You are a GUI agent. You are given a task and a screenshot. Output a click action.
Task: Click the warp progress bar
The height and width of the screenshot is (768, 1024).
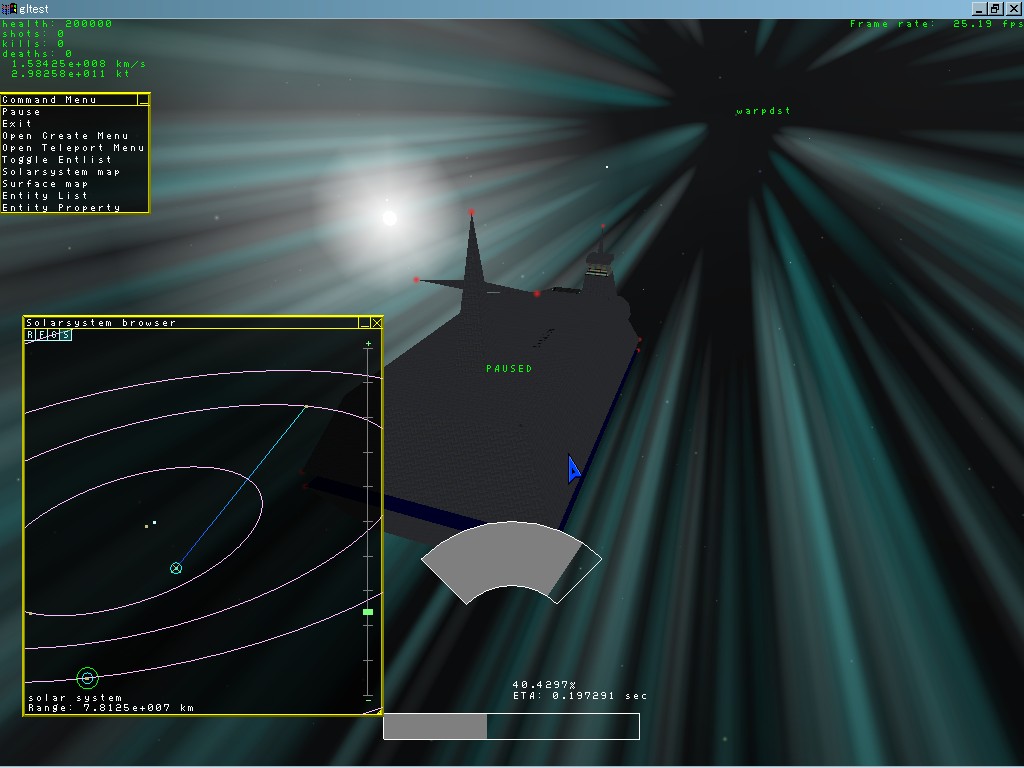tap(511, 726)
